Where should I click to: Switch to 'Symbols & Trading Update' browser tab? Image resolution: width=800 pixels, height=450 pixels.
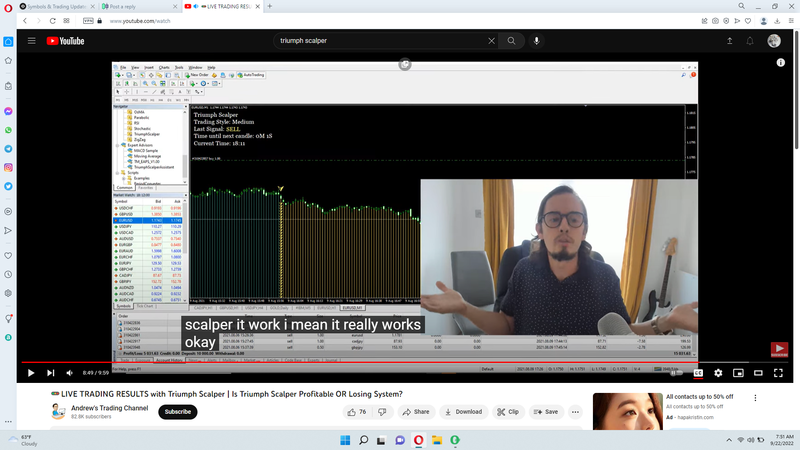click(57, 7)
